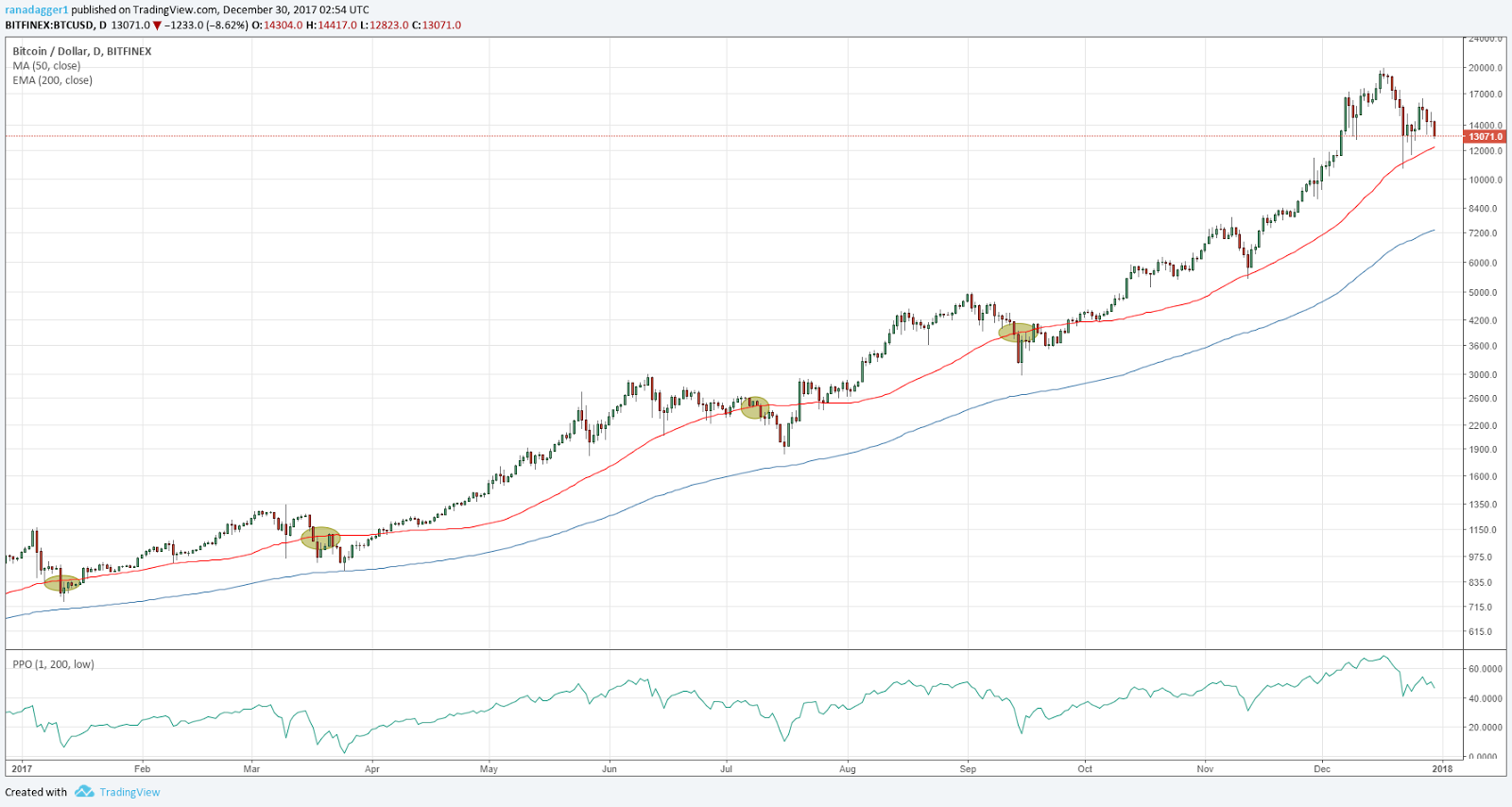Click the Aug label on the time axis
This screenshot has height=807, width=1512.
click(x=848, y=768)
